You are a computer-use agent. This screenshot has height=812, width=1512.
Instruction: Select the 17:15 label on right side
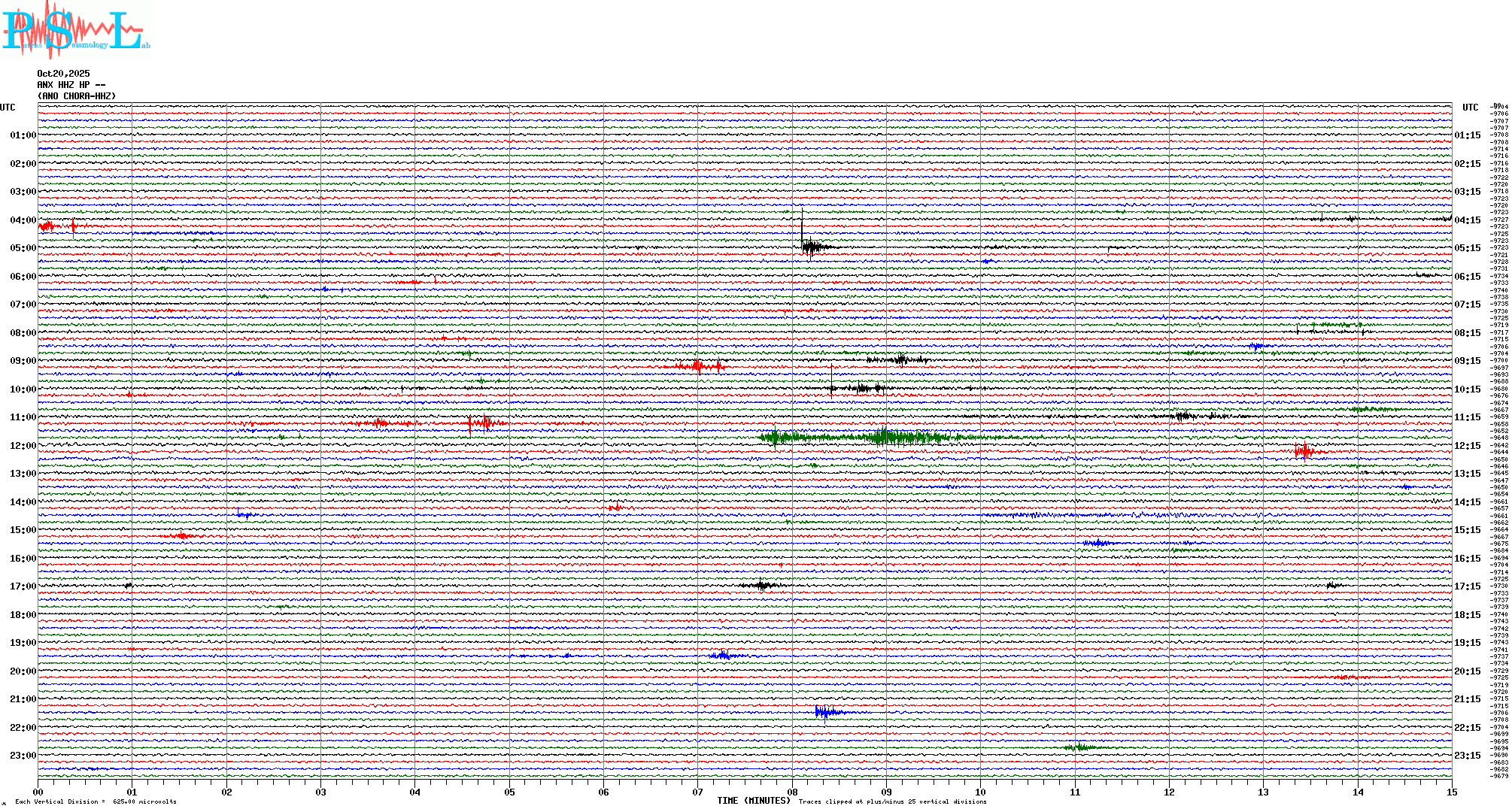click(1467, 586)
